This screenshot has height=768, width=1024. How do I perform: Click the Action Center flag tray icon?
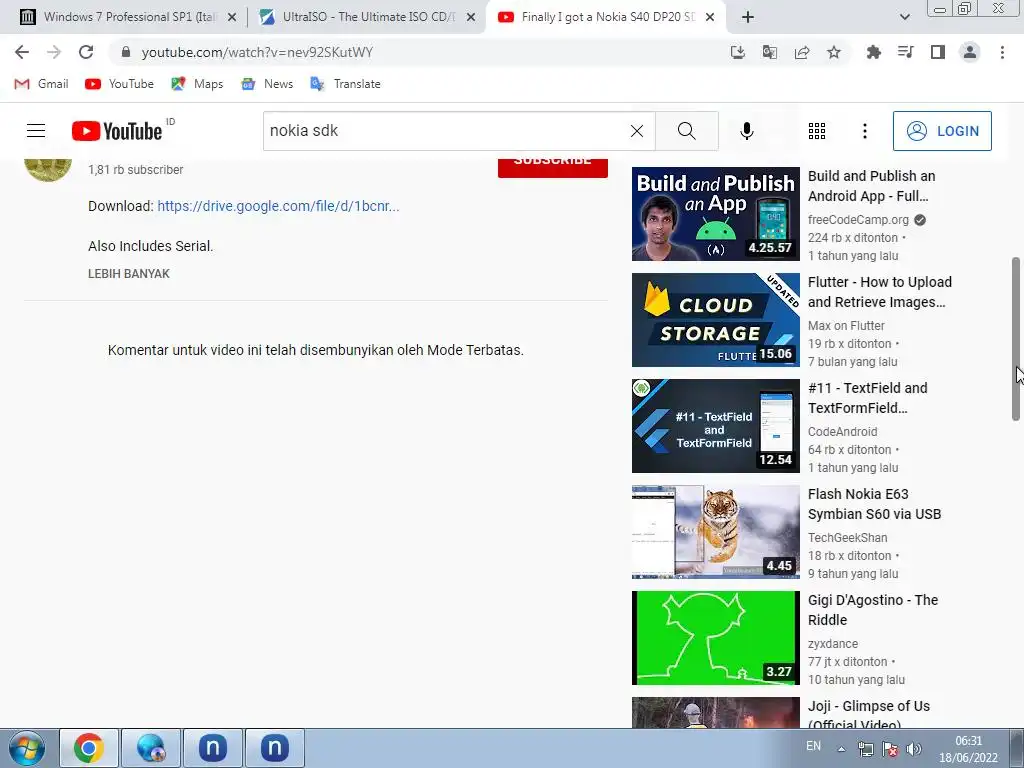[x=889, y=749]
